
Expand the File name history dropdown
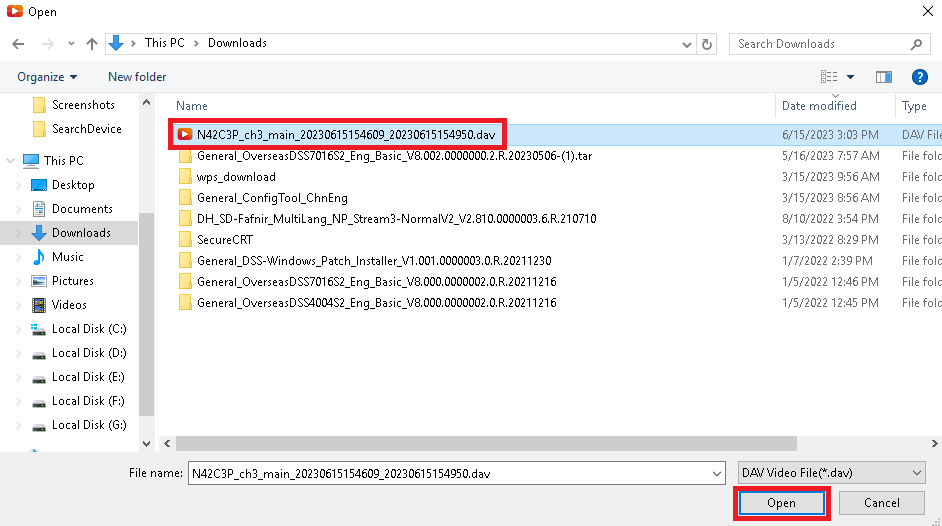(x=717, y=474)
